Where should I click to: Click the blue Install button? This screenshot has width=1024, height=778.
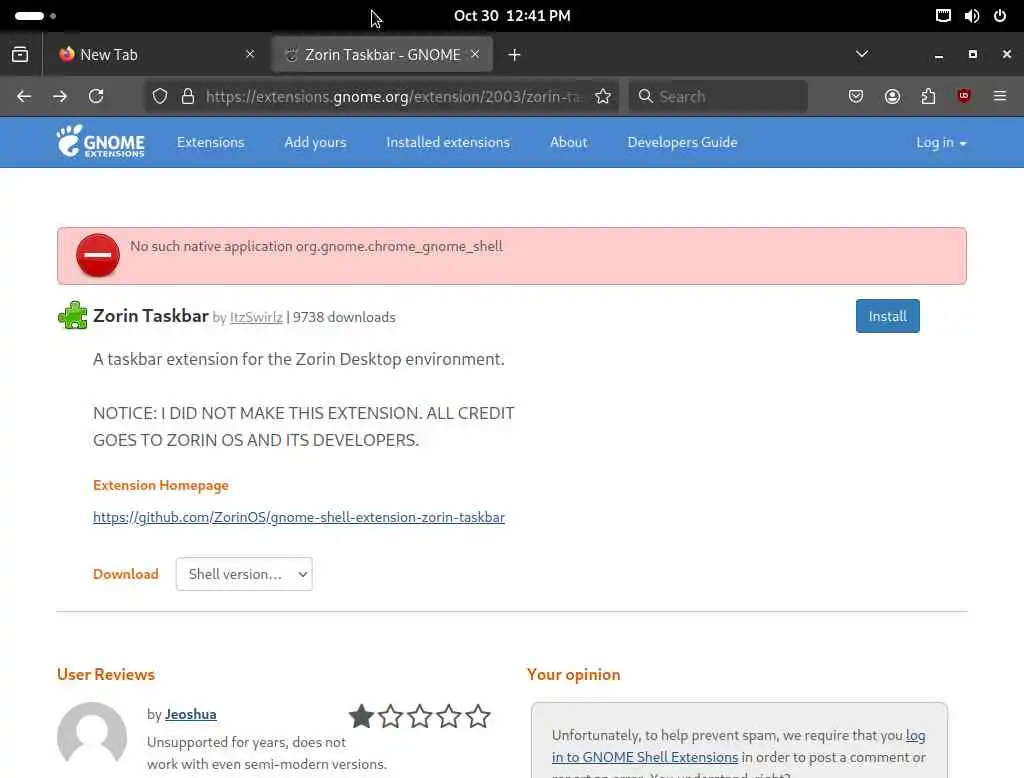888,316
